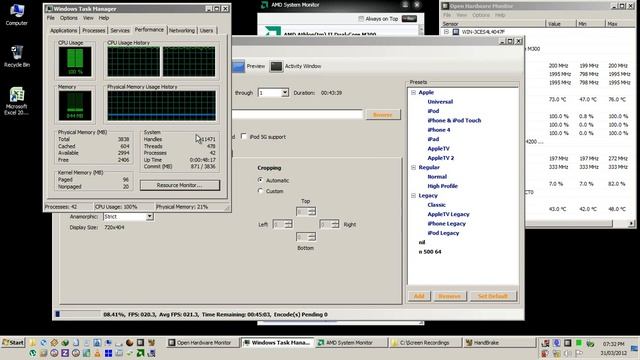Click the Left cropping stepper
The height and width of the screenshot is (360, 640).
pos(282,224)
